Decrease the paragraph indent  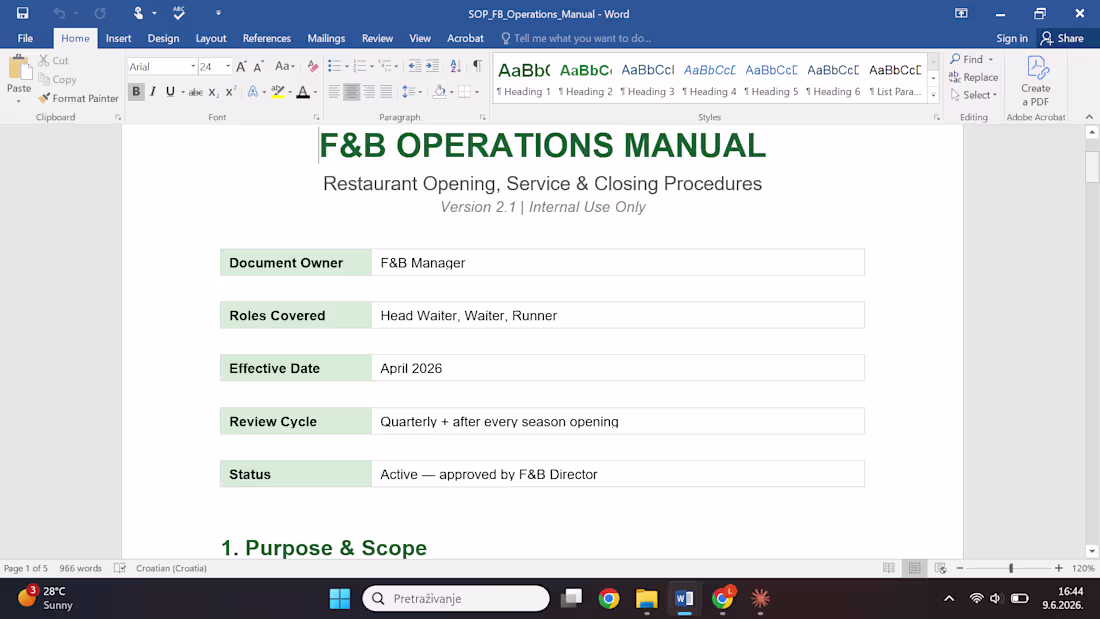pyautogui.click(x=415, y=67)
